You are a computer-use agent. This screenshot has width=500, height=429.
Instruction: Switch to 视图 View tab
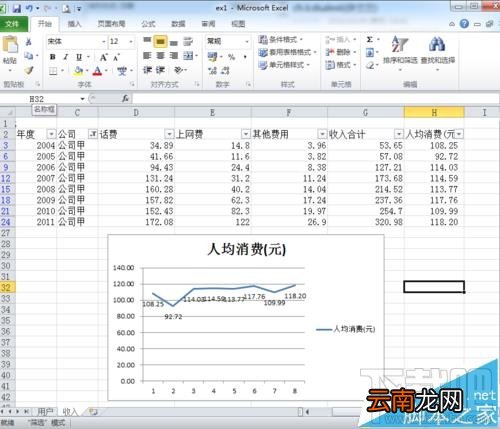[238, 24]
